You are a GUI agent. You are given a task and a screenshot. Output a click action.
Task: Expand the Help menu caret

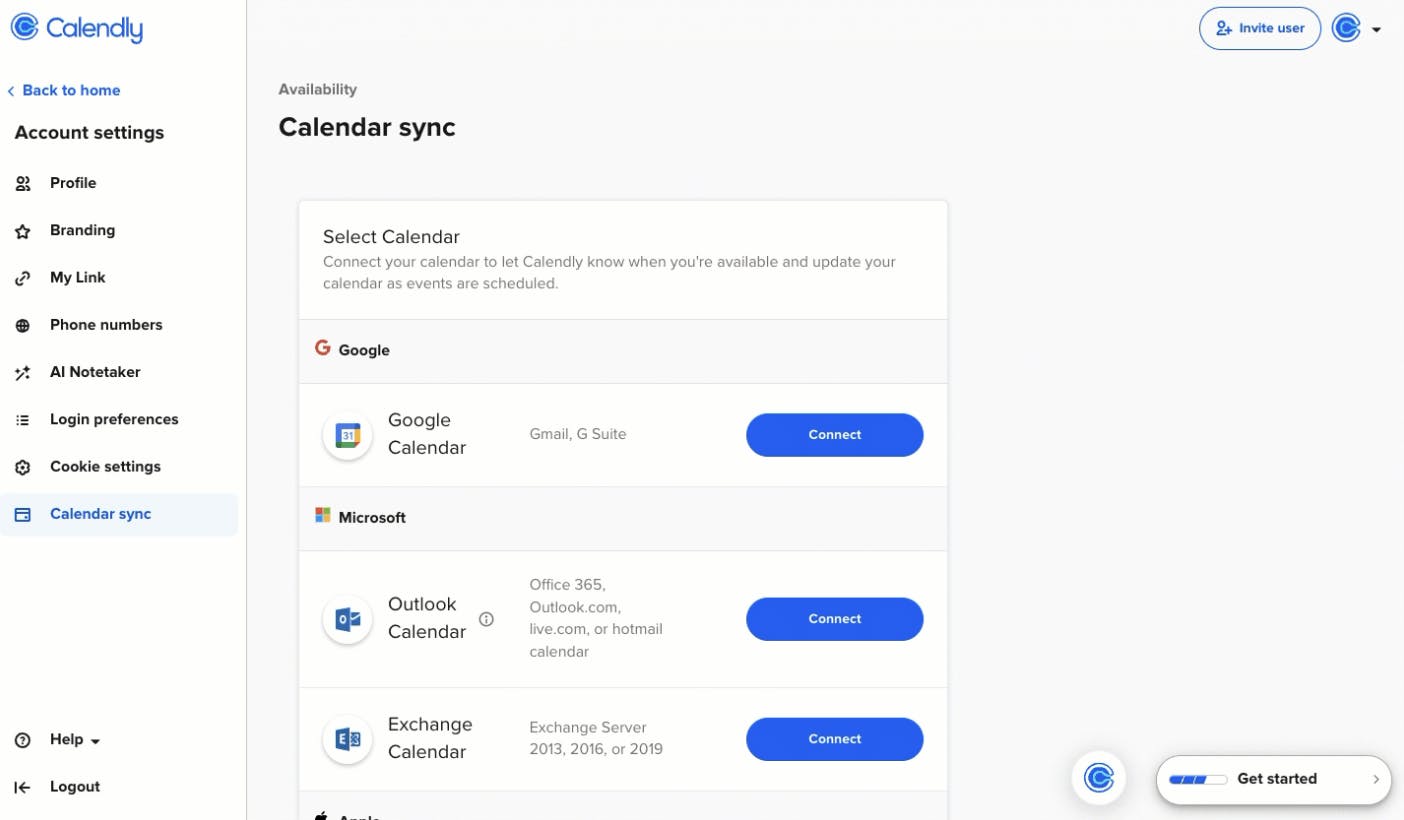tap(95, 742)
